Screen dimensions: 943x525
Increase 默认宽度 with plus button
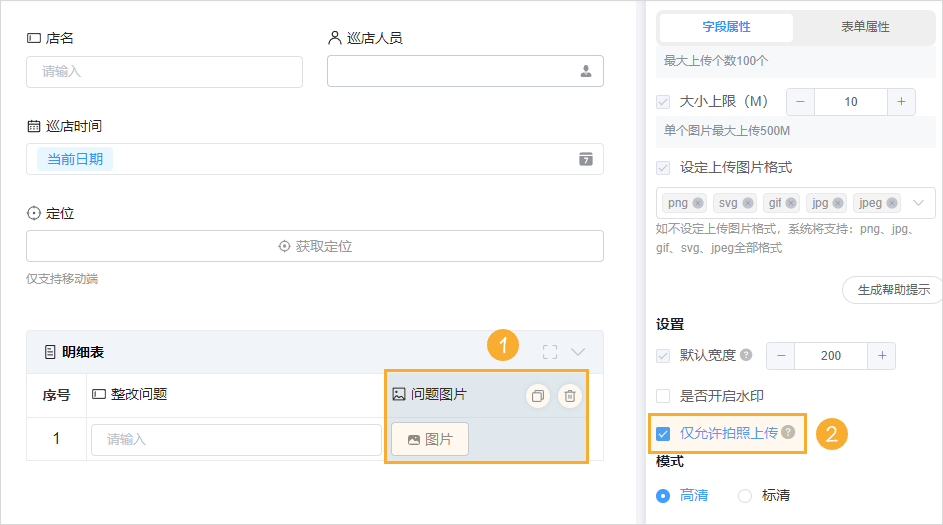[x=882, y=355]
